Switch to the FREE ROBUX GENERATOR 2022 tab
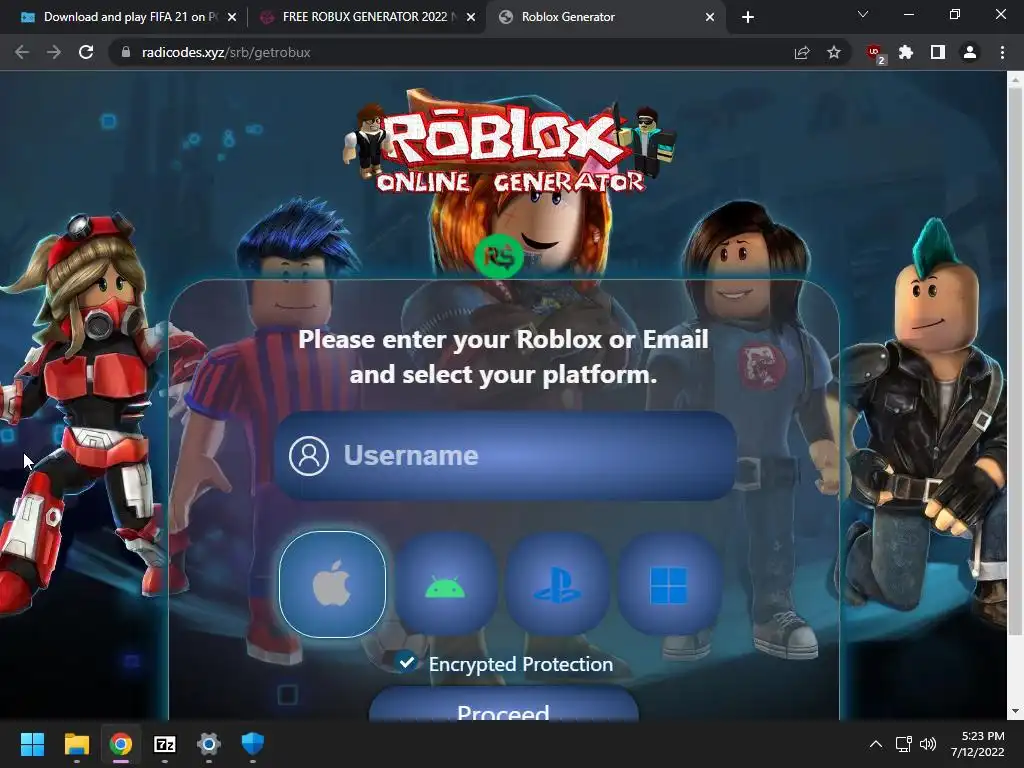1024x768 pixels. pyautogui.click(x=367, y=17)
